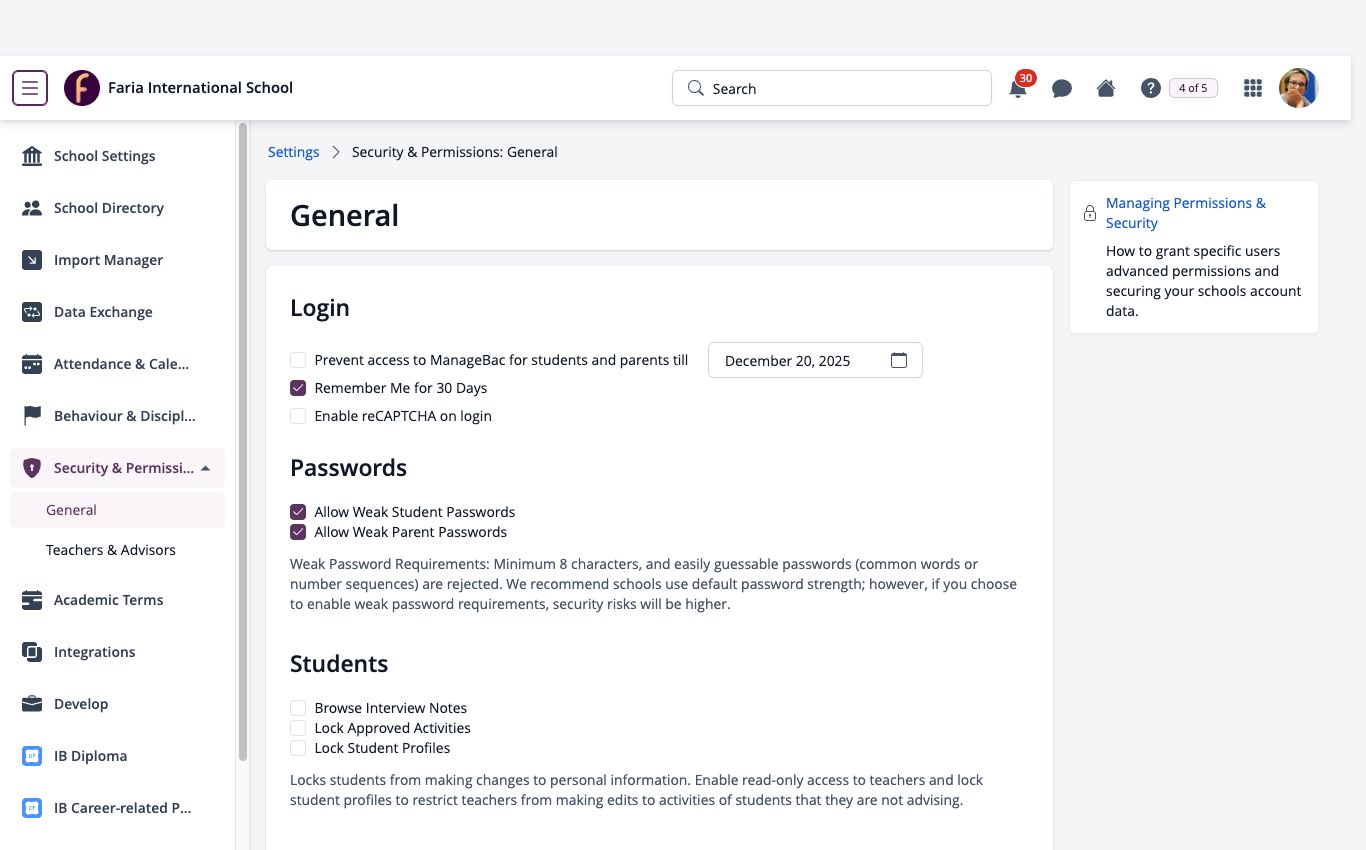Go to the home icon
Image resolution: width=1366 pixels, height=850 pixels.
click(x=1106, y=88)
